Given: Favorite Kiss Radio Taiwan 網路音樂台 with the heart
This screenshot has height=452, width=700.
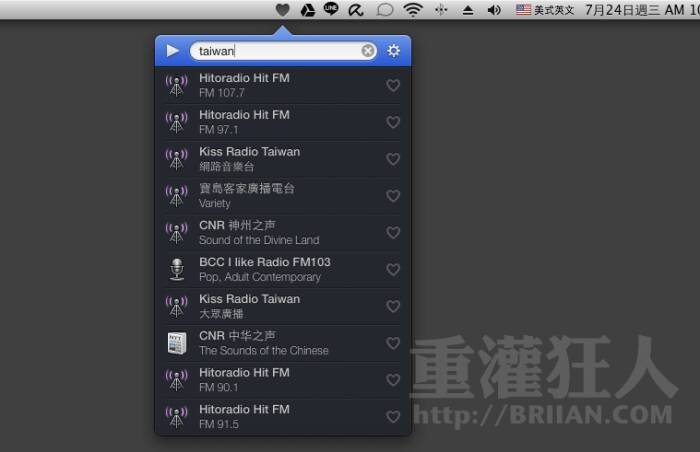Looking at the screenshot, I should [393, 159].
